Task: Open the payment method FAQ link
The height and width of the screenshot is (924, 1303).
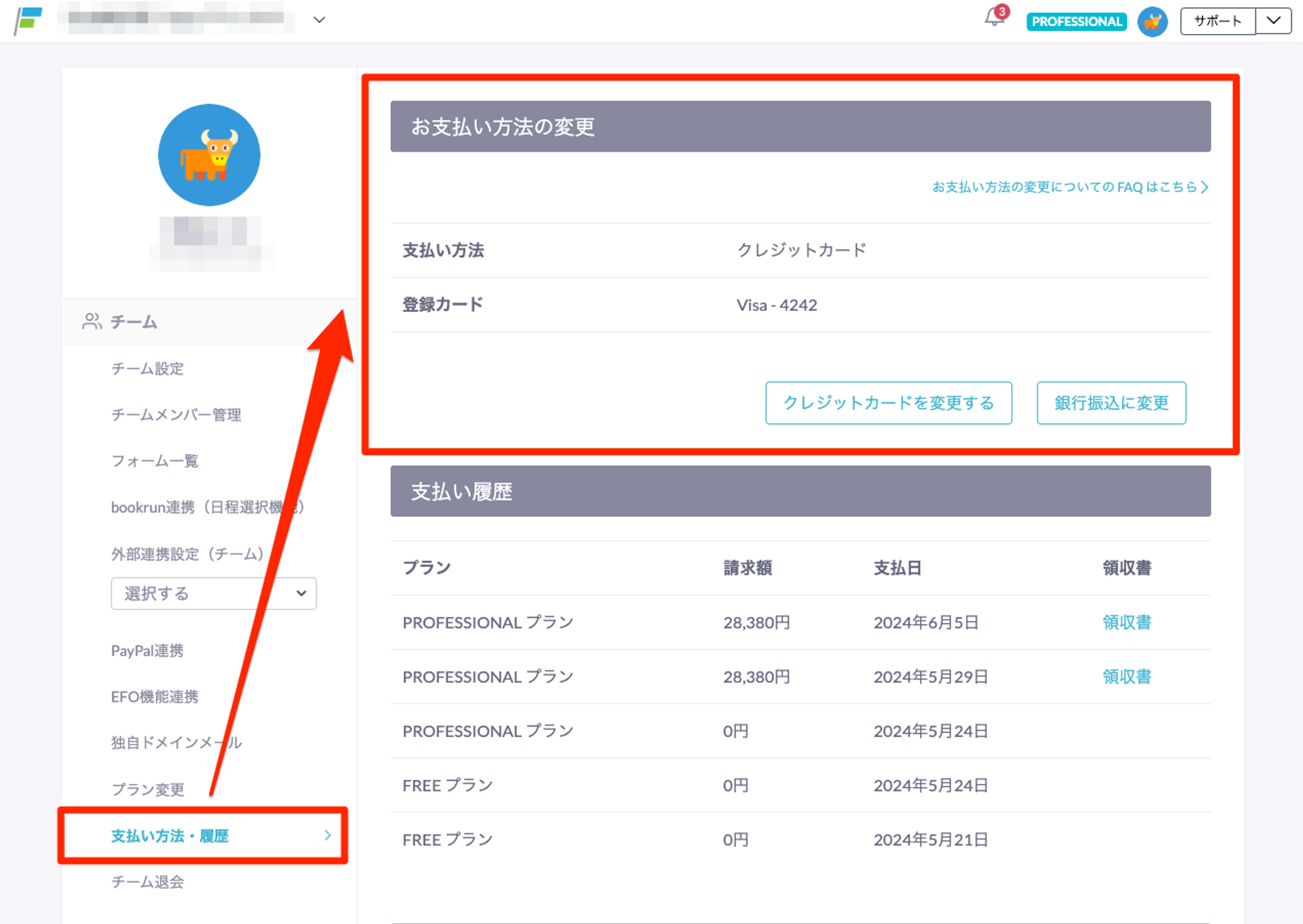Action: (1070, 187)
